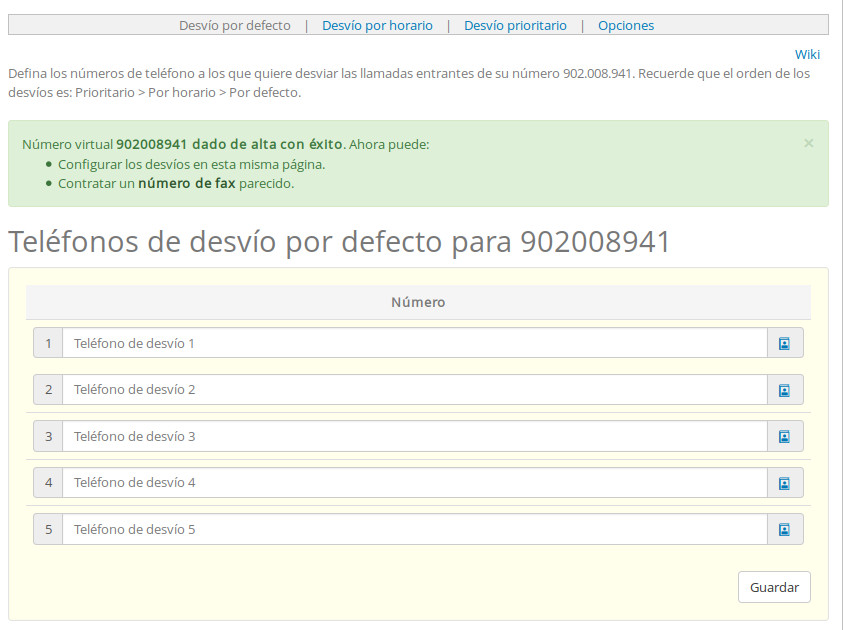The width and height of the screenshot is (843, 630).
Task: Click the Número column header
Action: (418, 301)
